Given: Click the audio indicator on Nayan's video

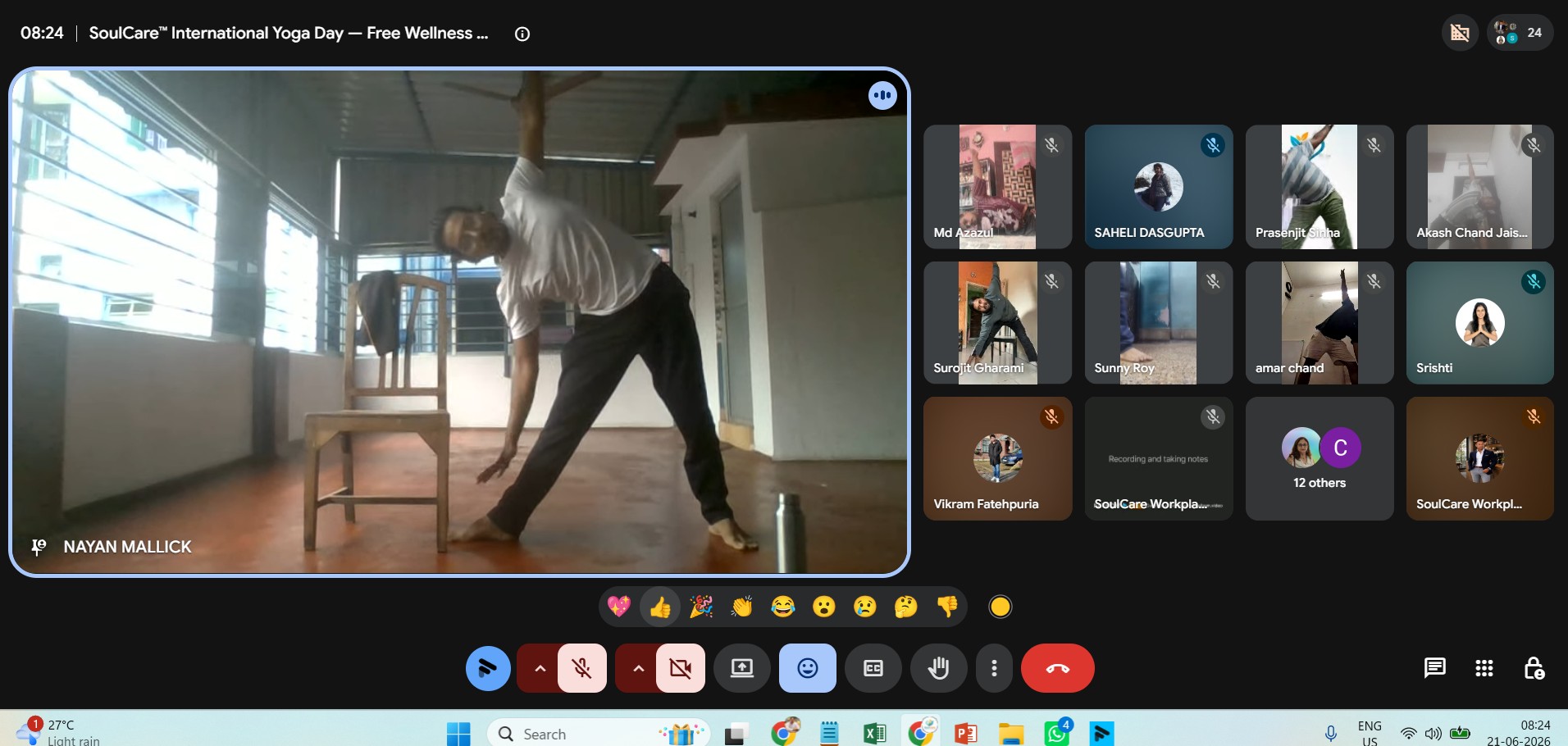Looking at the screenshot, I should 882,95.
